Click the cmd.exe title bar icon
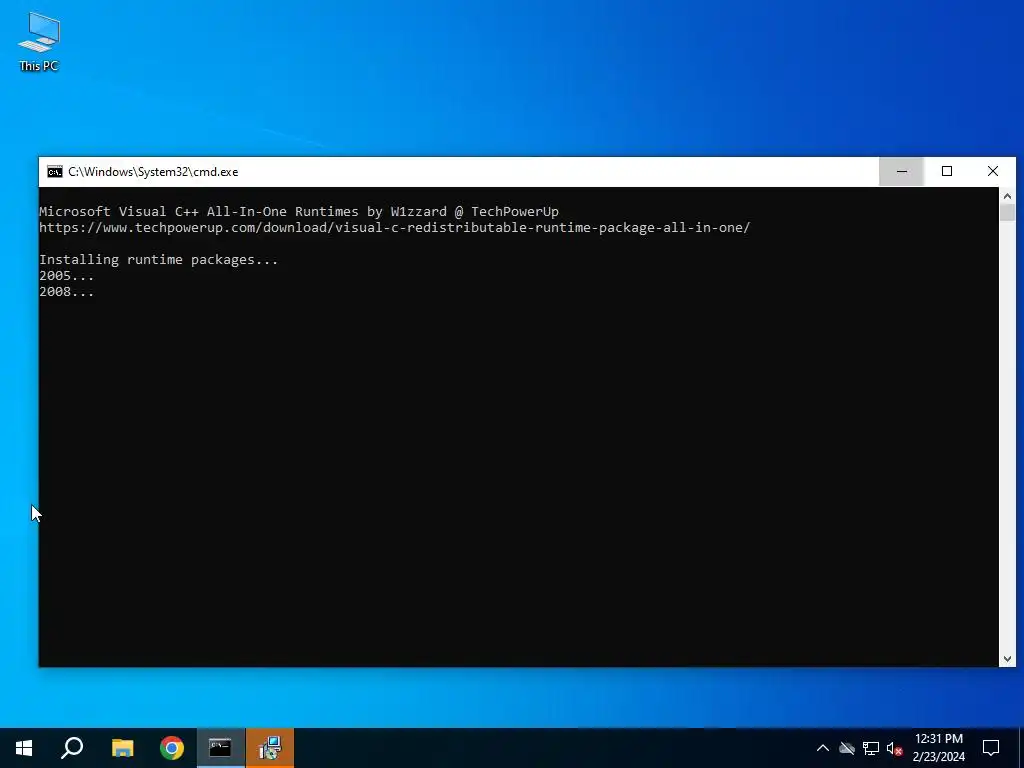 click(x=55, y=172)
